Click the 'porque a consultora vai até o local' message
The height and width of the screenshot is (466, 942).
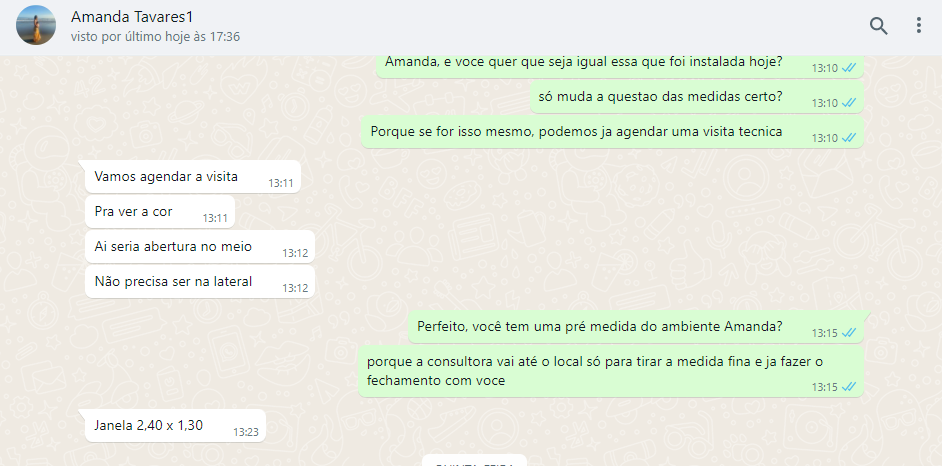click(x=611, y=371)
